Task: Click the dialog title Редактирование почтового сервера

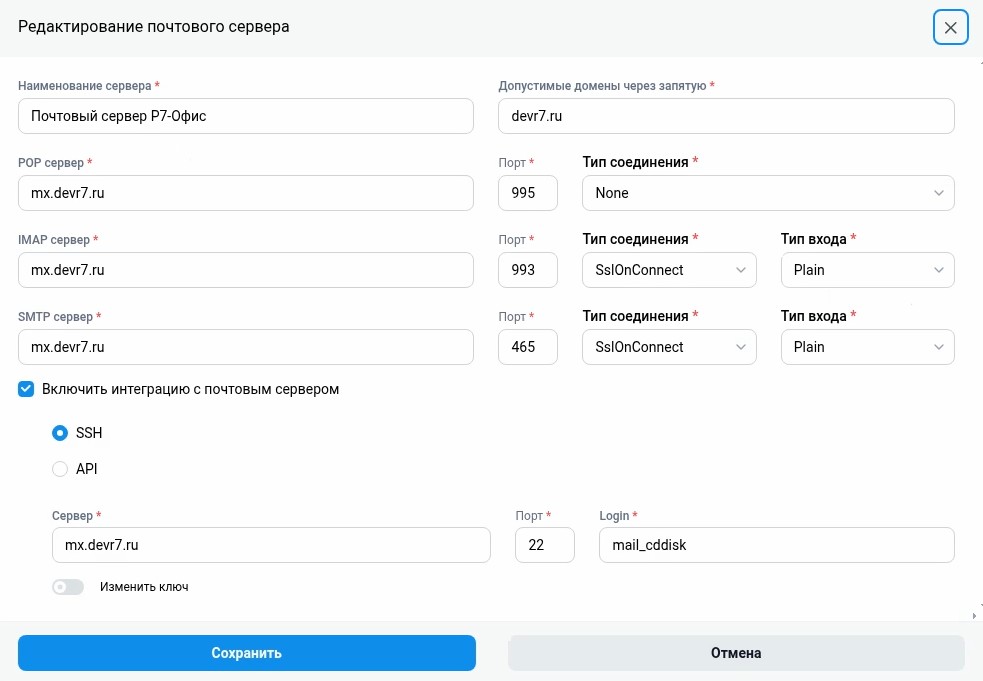Action: (154, 27)
